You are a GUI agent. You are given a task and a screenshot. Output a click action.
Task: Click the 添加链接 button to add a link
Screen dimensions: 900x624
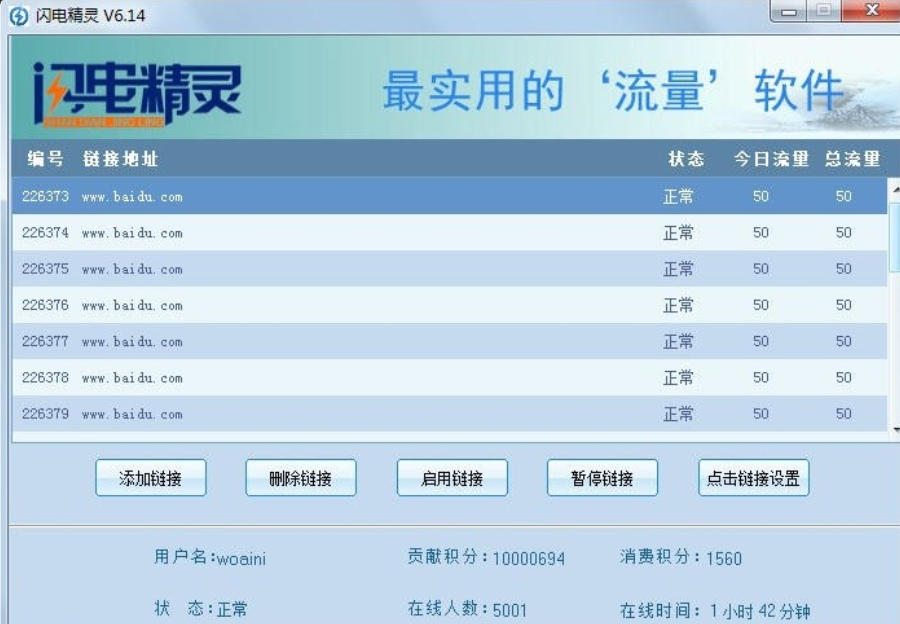click(150, 478)
